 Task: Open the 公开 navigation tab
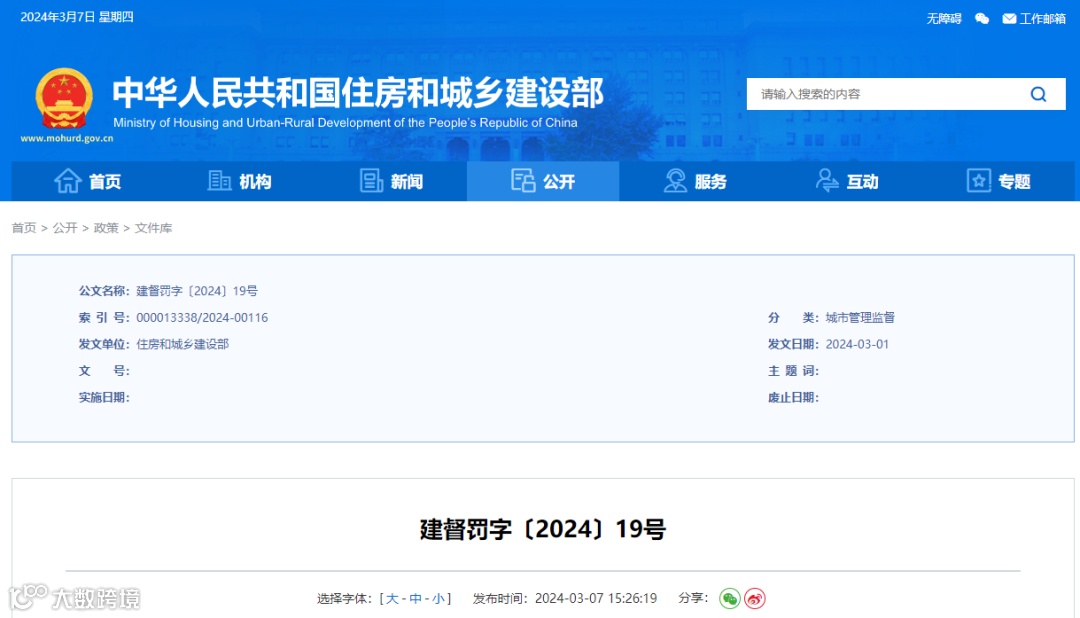[543, 181]
